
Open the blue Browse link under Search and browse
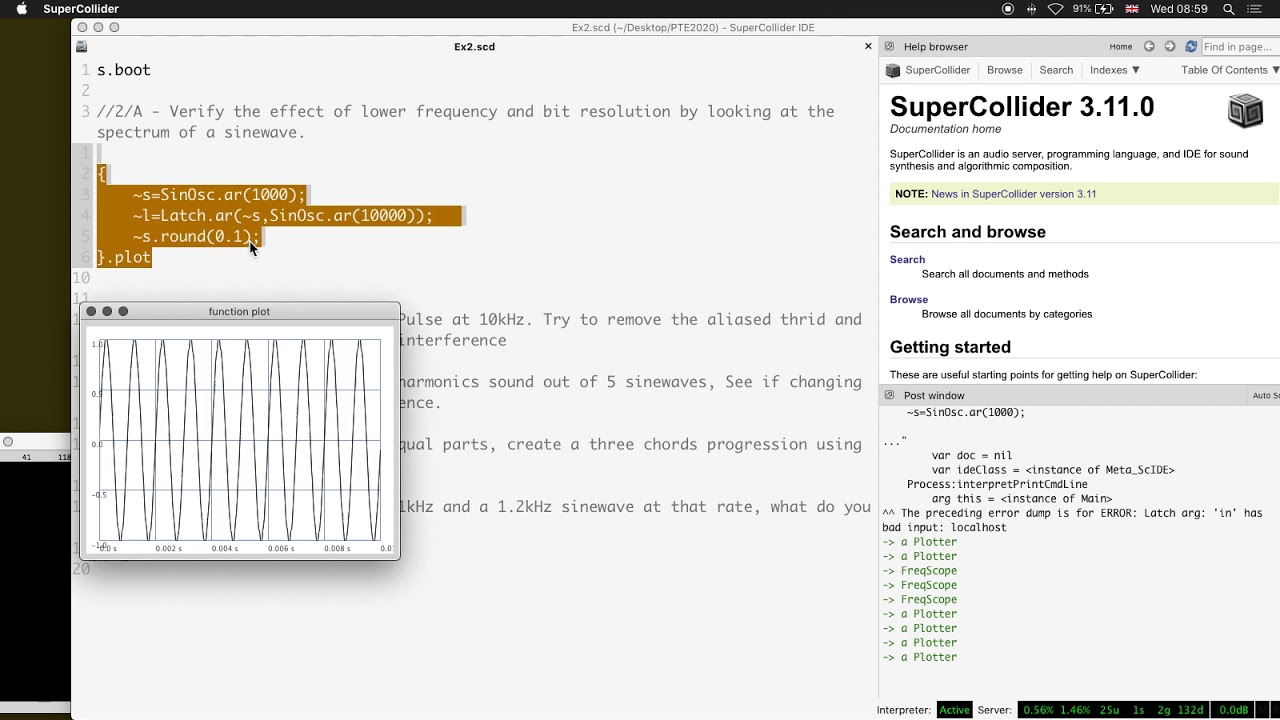pos(909,300)
